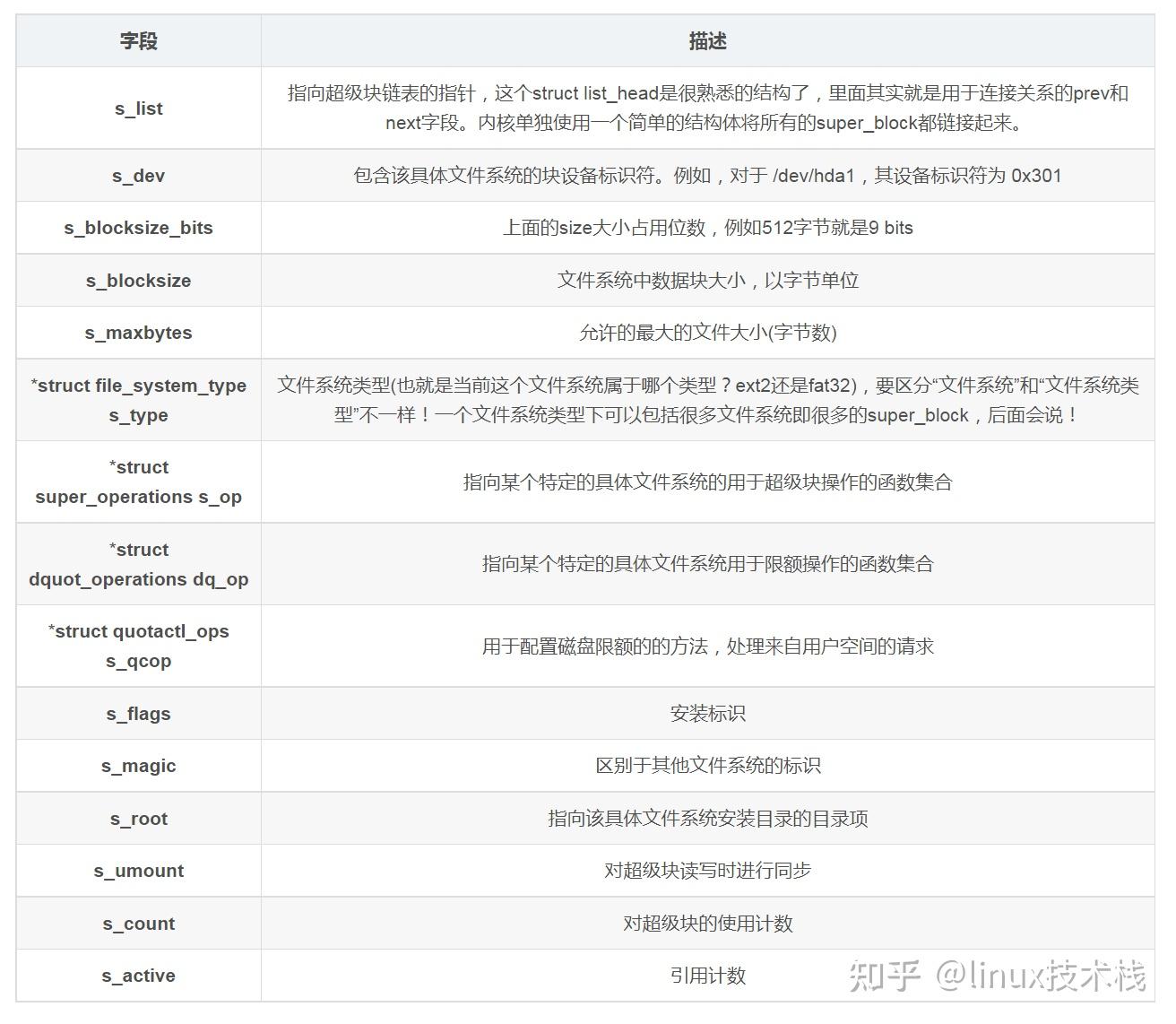1176x1024 pixels.
Task: Click the description mentioning ext2还是fat32
Action: pyautogui.click(x=708, y=400)
